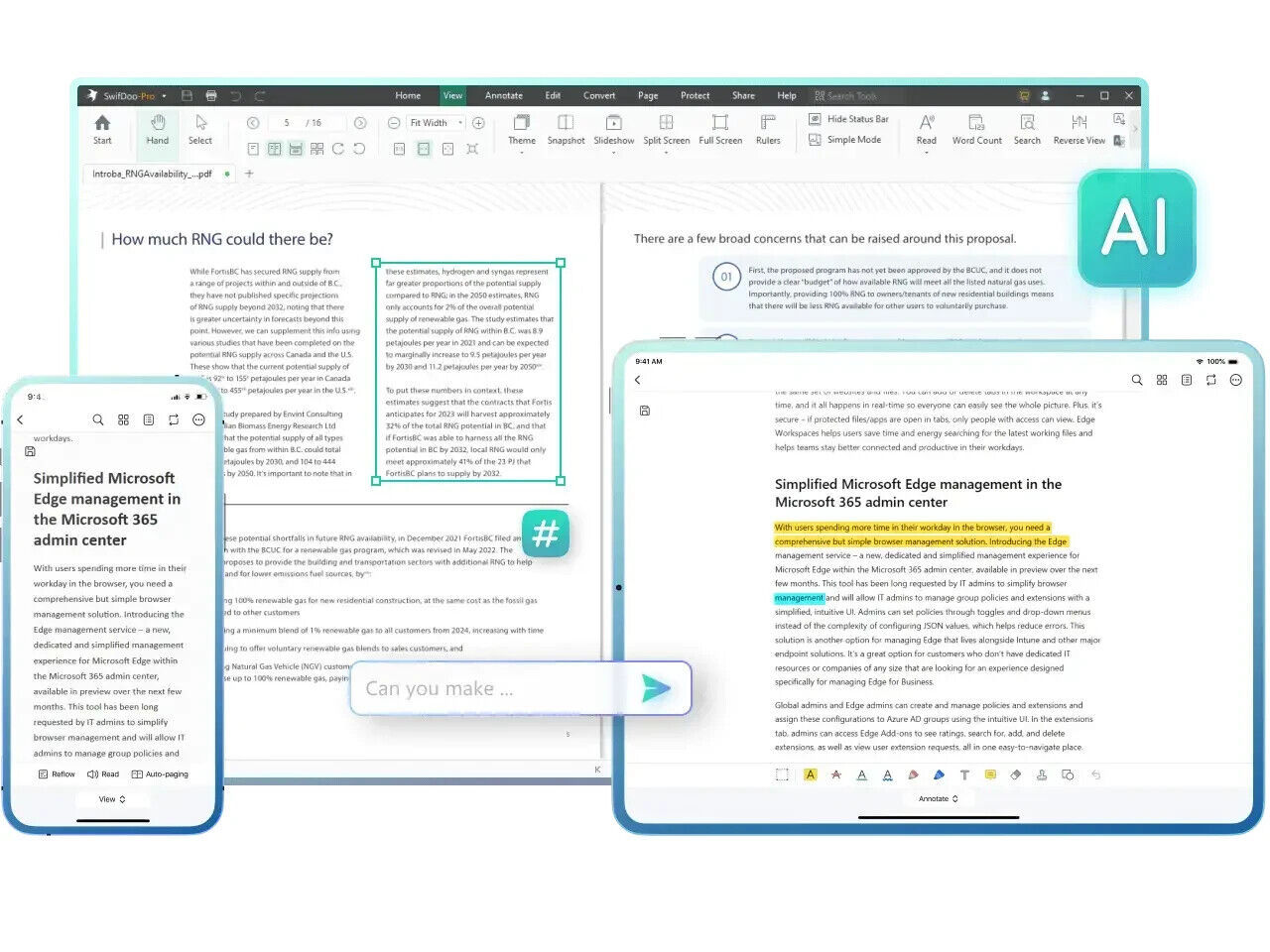Tap back arrow on the phone screen
Image resolution: width=1270 pixels, height=952 pixels.
coord(20,420)
